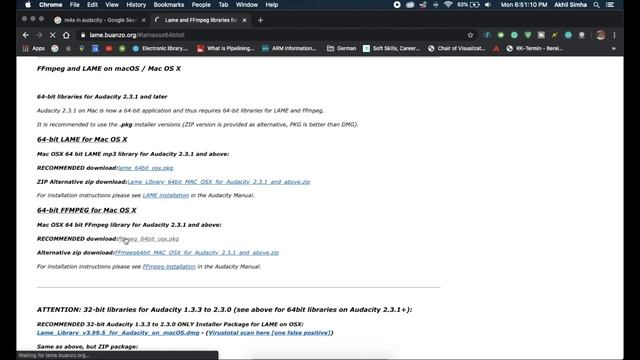Open the History menu
The height and width of the screenshot is (360, 640).
pos(136,5)
